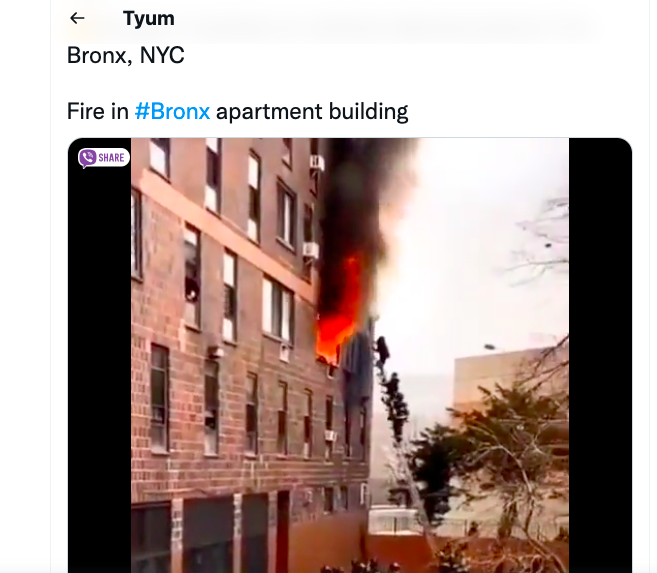Click the "apartment building" tweet text

[312, 111]
